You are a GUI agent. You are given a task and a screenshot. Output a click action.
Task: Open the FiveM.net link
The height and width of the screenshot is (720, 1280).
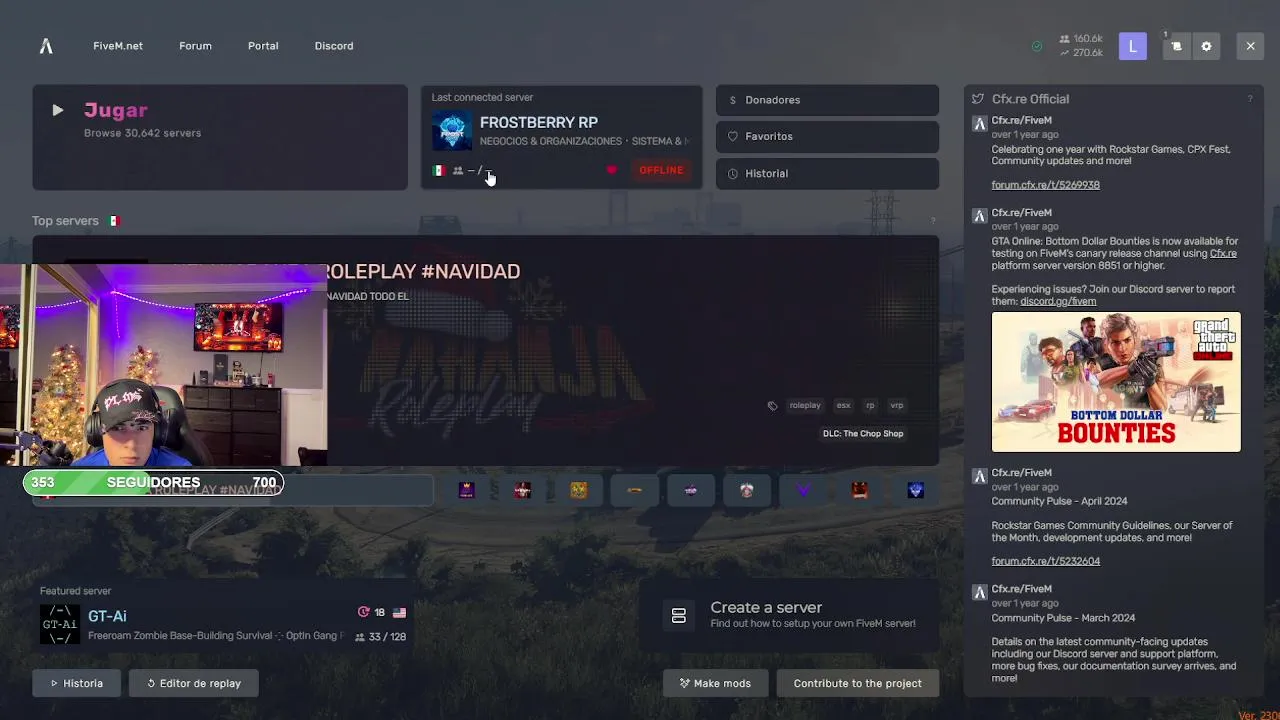(x=118, y=46)
